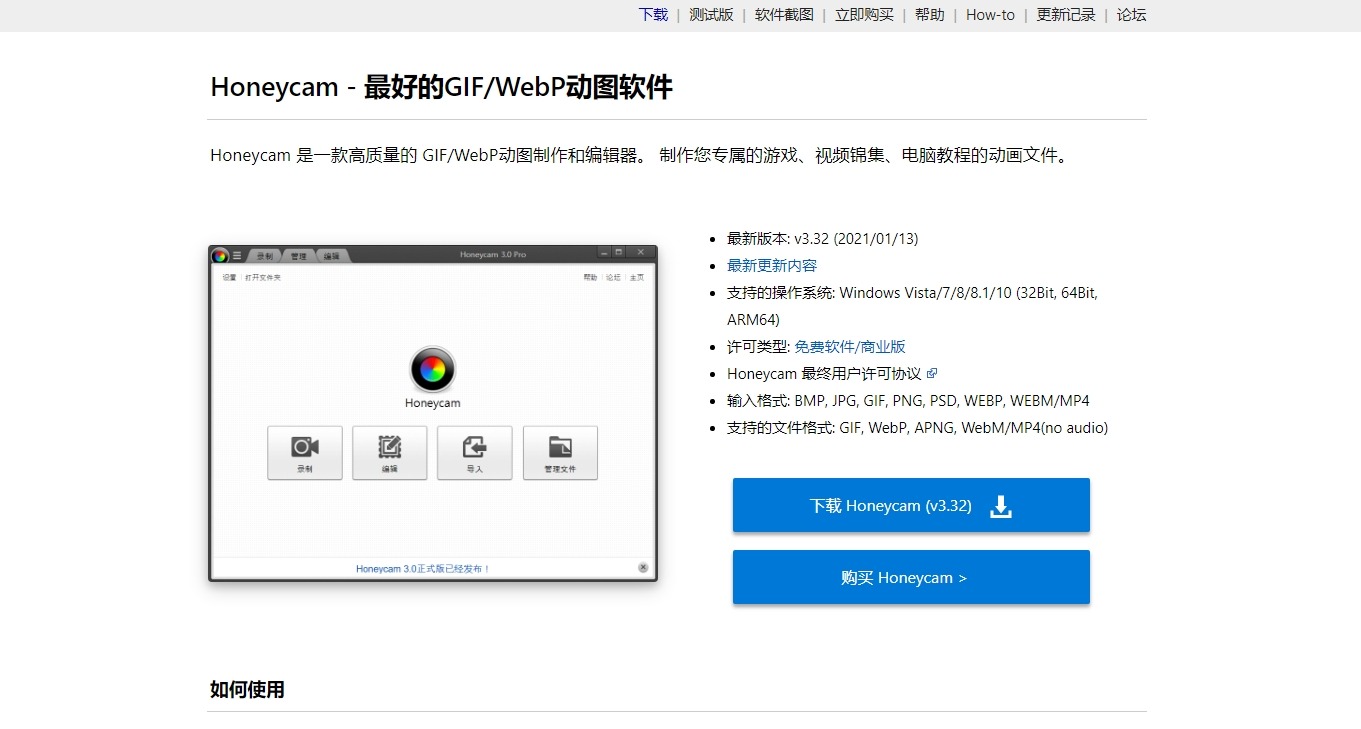Image resolution: width=1361 pixels, height=729 pixels.
Task: Click the large color-wheel Honeycam logo
Action: (433, 370)
